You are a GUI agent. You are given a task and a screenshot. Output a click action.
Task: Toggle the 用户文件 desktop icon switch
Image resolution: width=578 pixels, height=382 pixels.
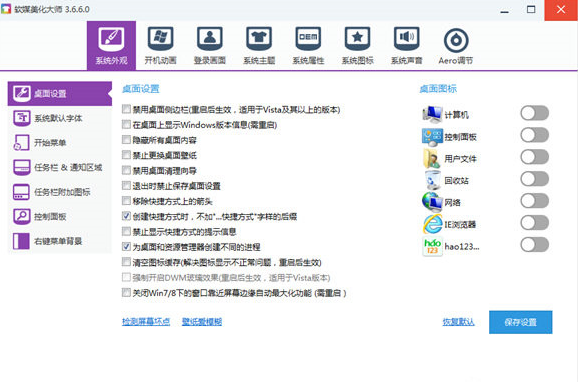(x=535, y=157)
